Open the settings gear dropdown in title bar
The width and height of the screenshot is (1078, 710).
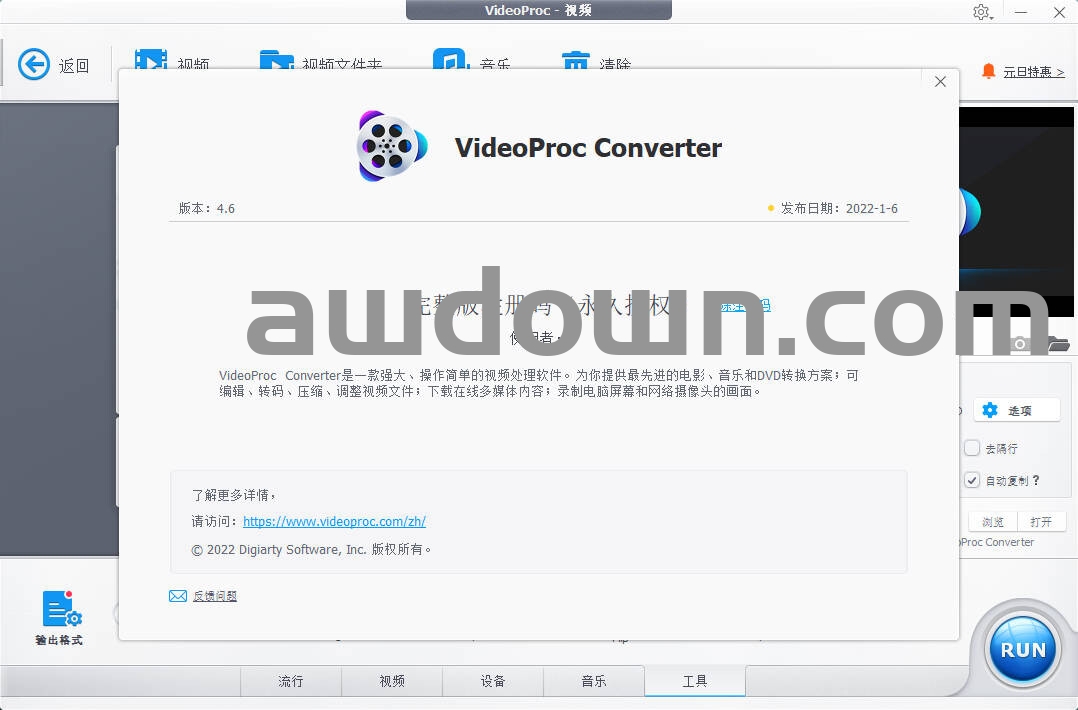(x=981, y=12)
